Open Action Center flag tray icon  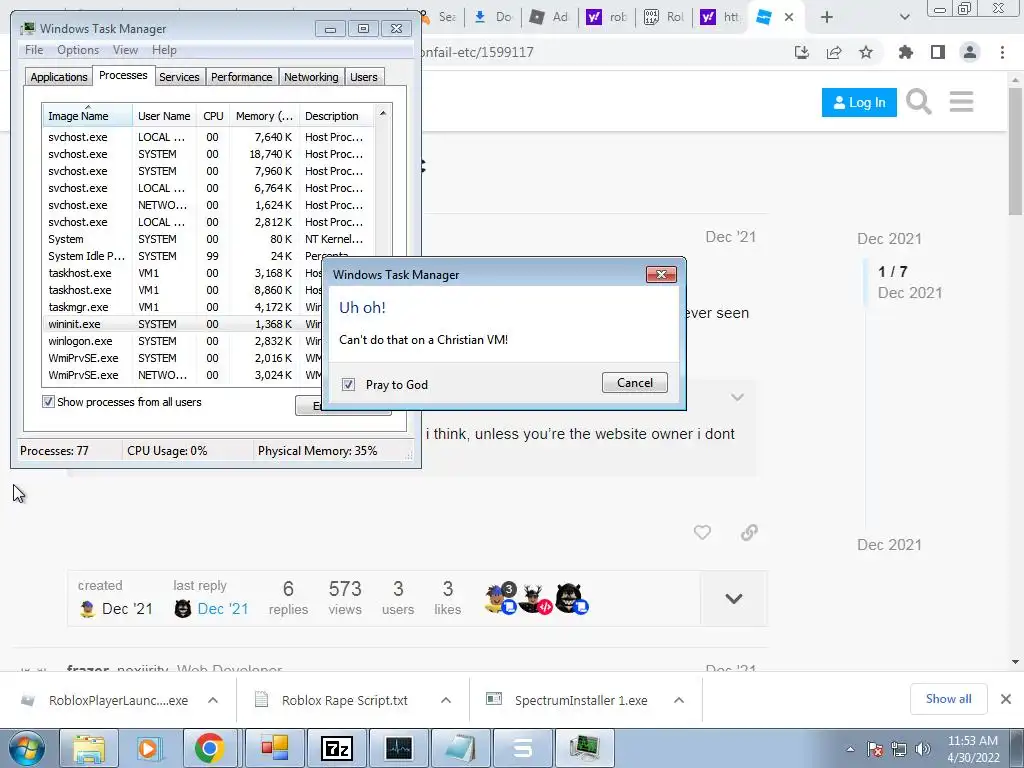click(x=875, y=749)
